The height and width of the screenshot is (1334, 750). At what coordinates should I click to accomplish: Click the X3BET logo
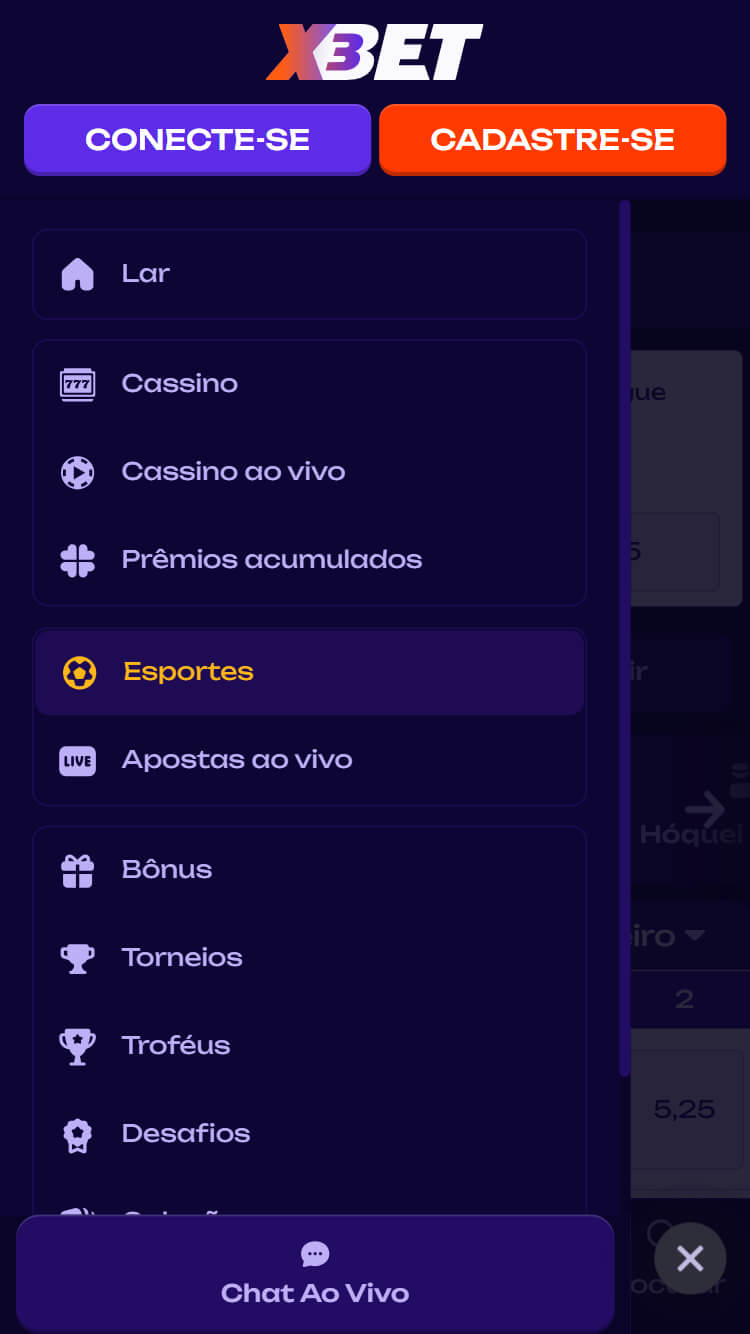click(x=375, y=52)
